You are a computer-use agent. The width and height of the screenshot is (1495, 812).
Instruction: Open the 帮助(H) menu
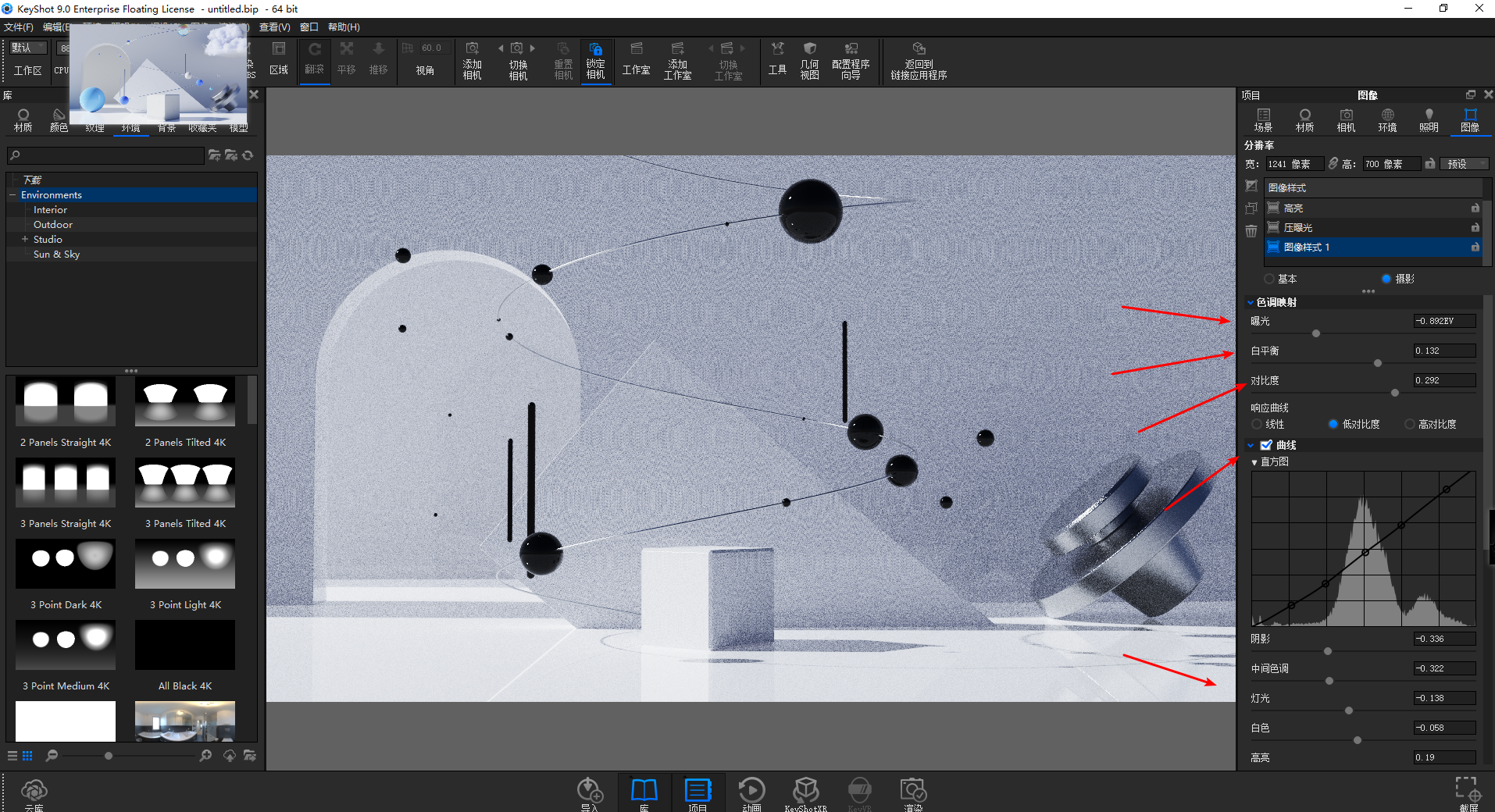pos(344,27)
